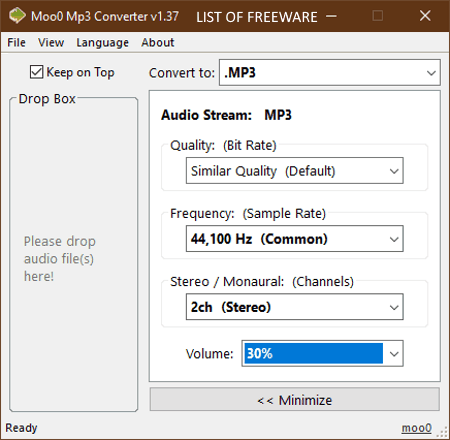Open the Frequency sample rate dropdown
The height and width of the screenshot is (440, 450).
point(295,239)
